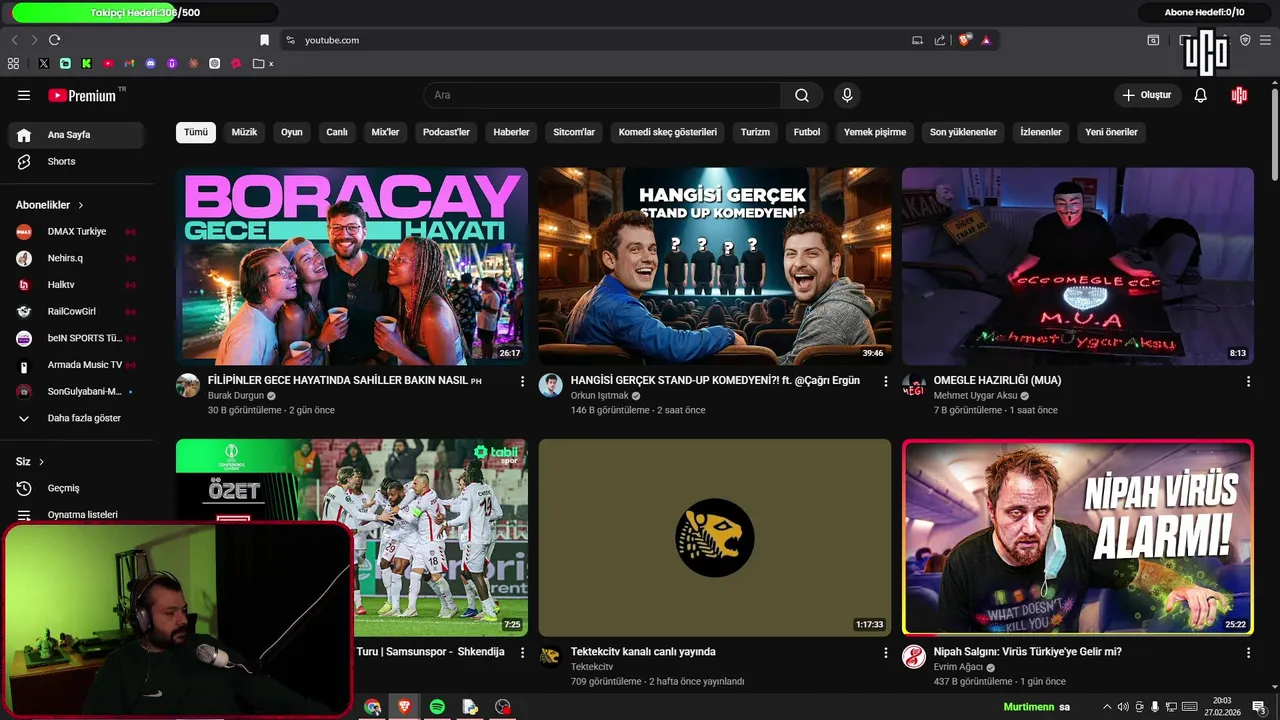Image resolution: width=1280 pixels, height=720 pixels.
Task: Open the beIN SPORTS subscription
Action: tap(78, 338)
